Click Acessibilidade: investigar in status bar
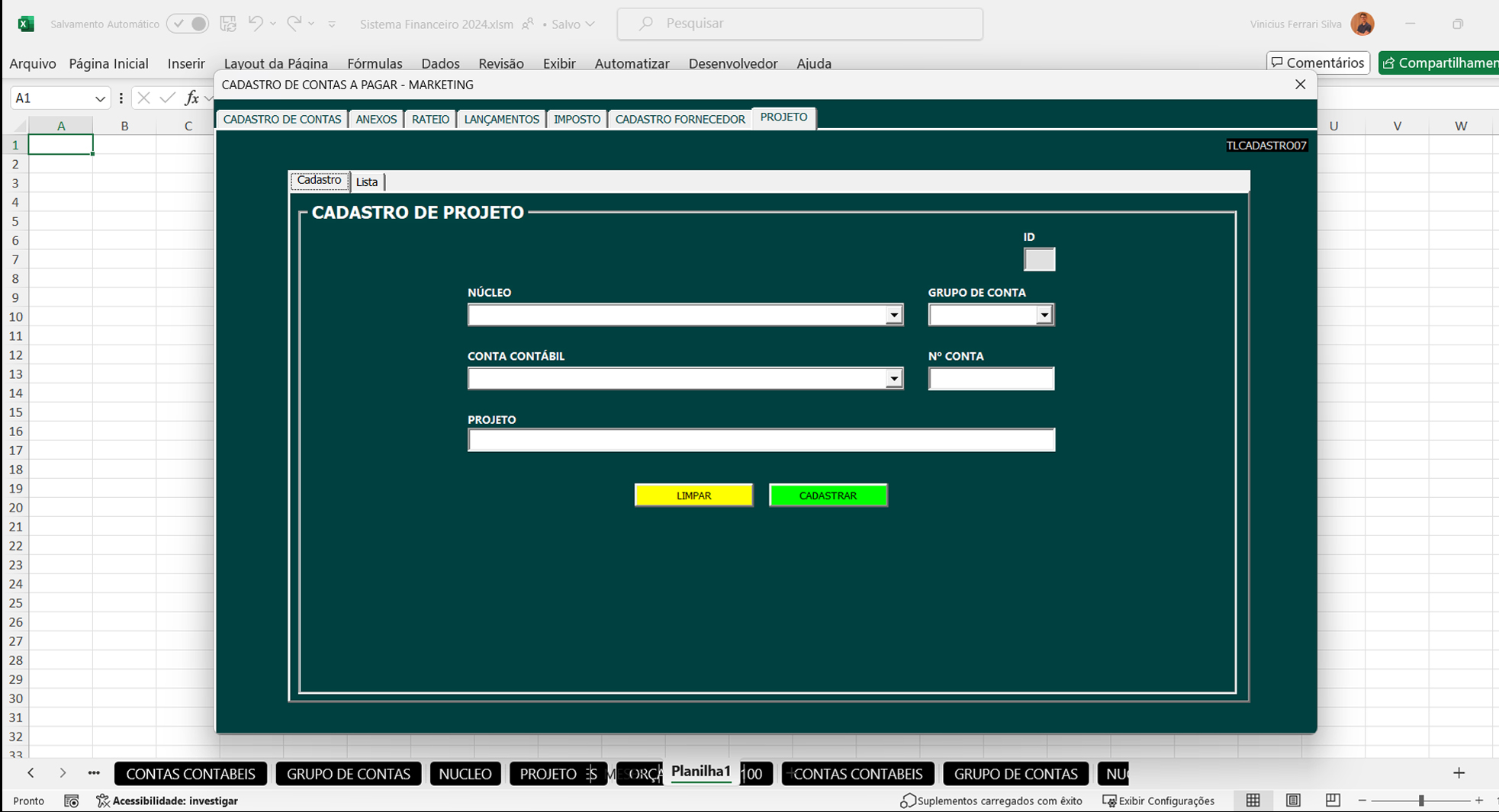 167,801
